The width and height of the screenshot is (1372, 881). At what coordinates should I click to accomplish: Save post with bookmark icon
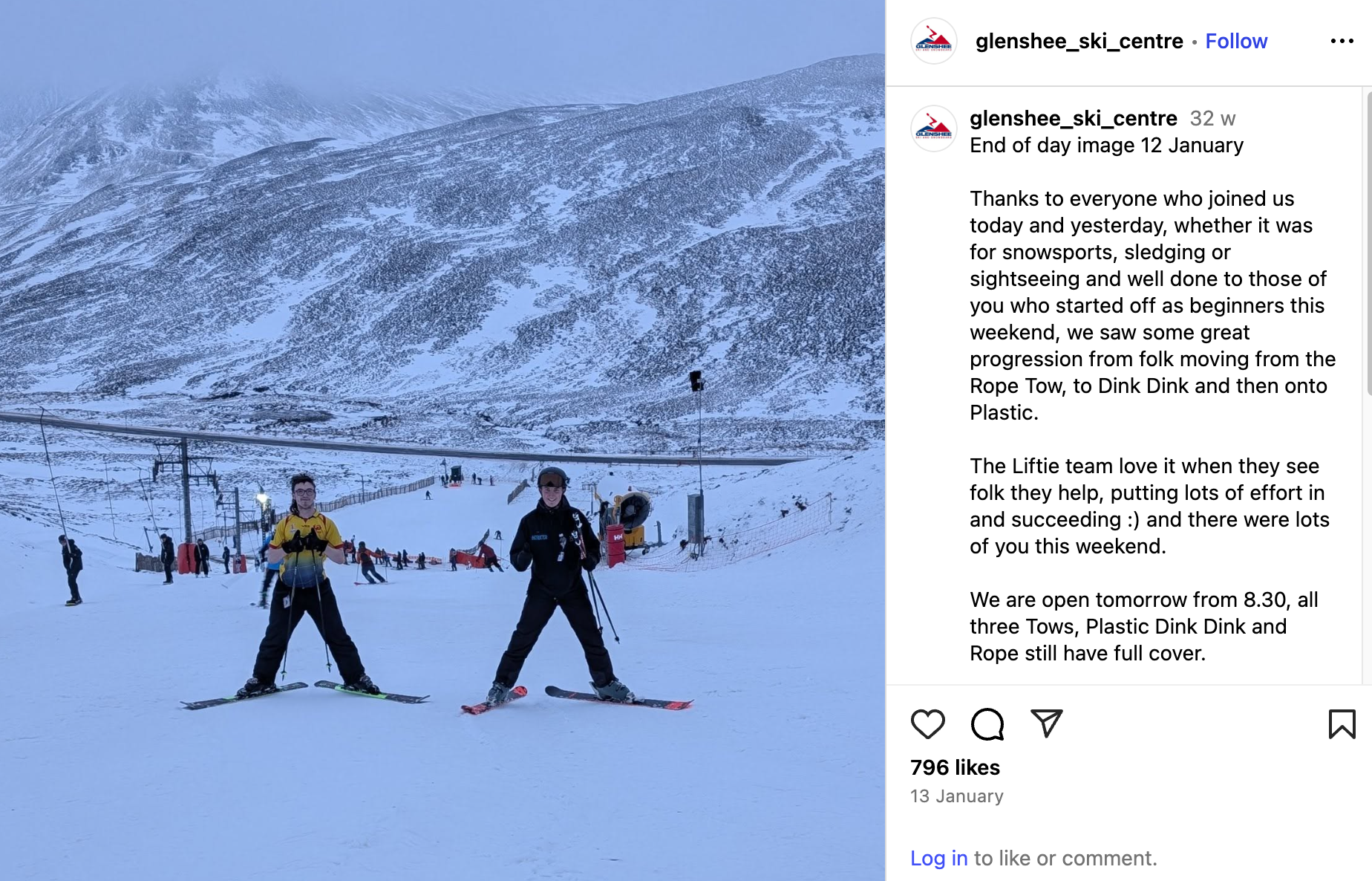coord(1342,724)
